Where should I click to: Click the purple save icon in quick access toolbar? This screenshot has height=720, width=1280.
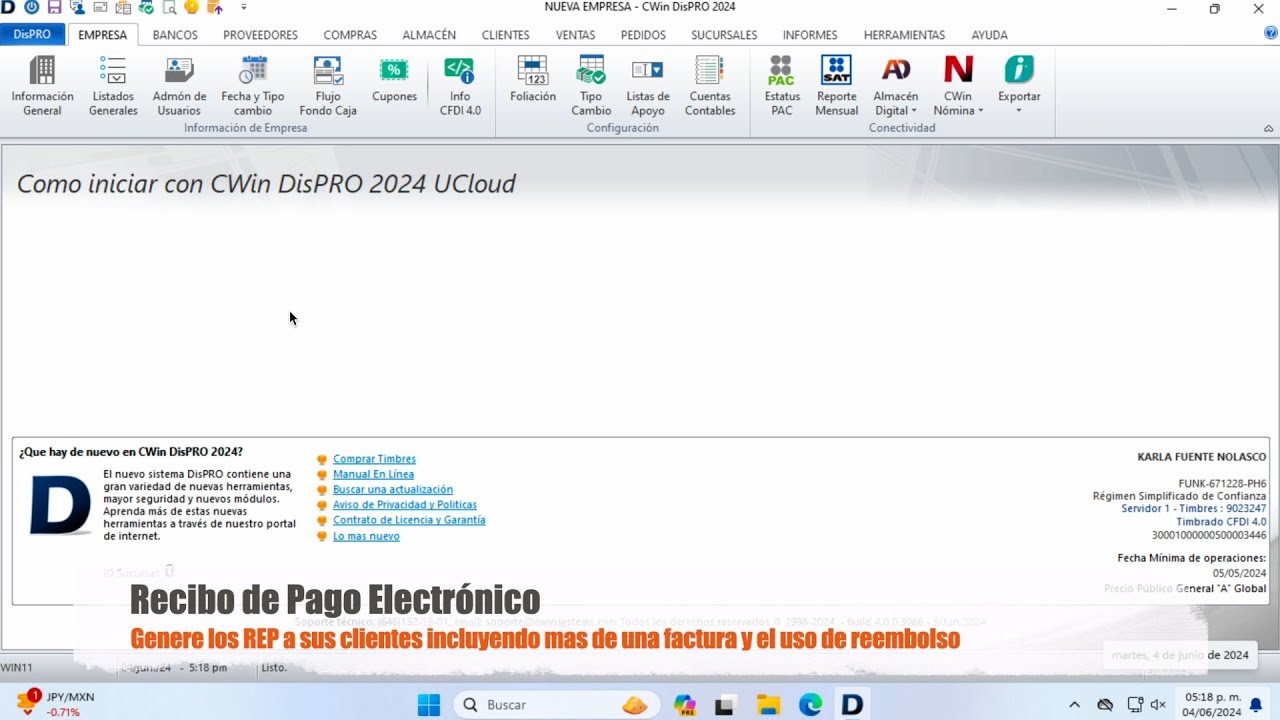point(54,8)
